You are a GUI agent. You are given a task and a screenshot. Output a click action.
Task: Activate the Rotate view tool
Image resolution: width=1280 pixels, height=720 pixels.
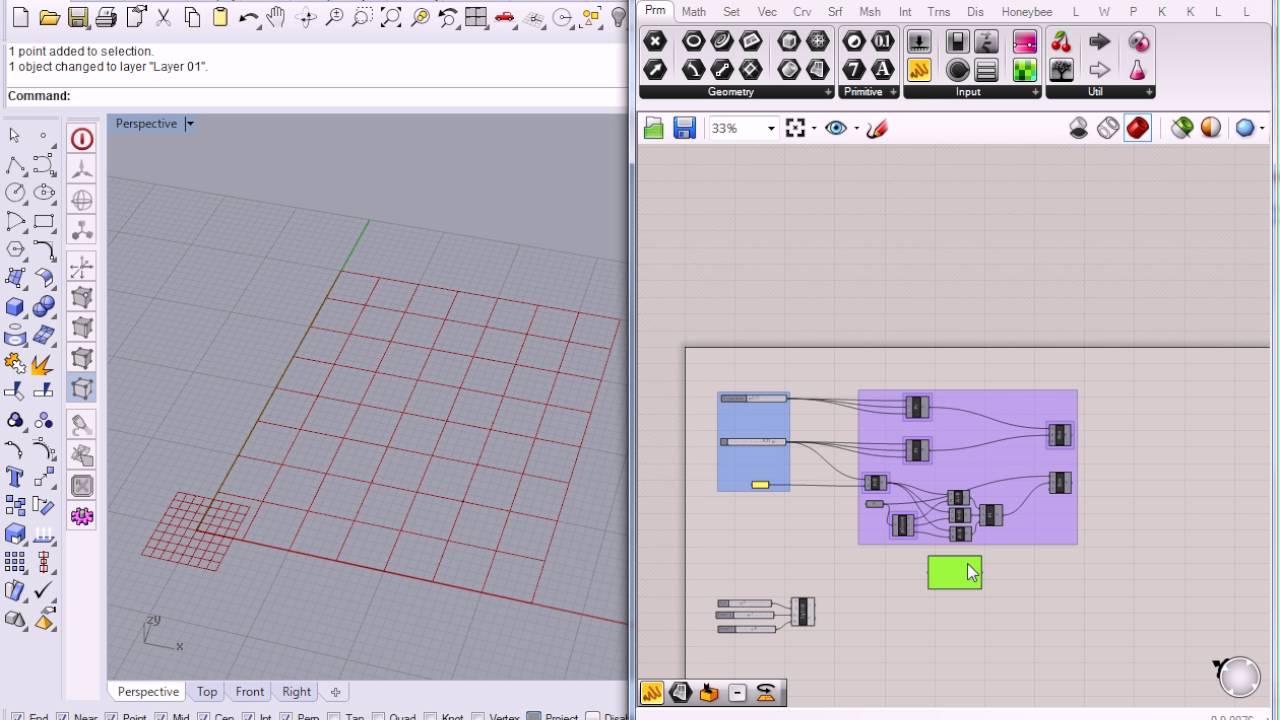306,17
